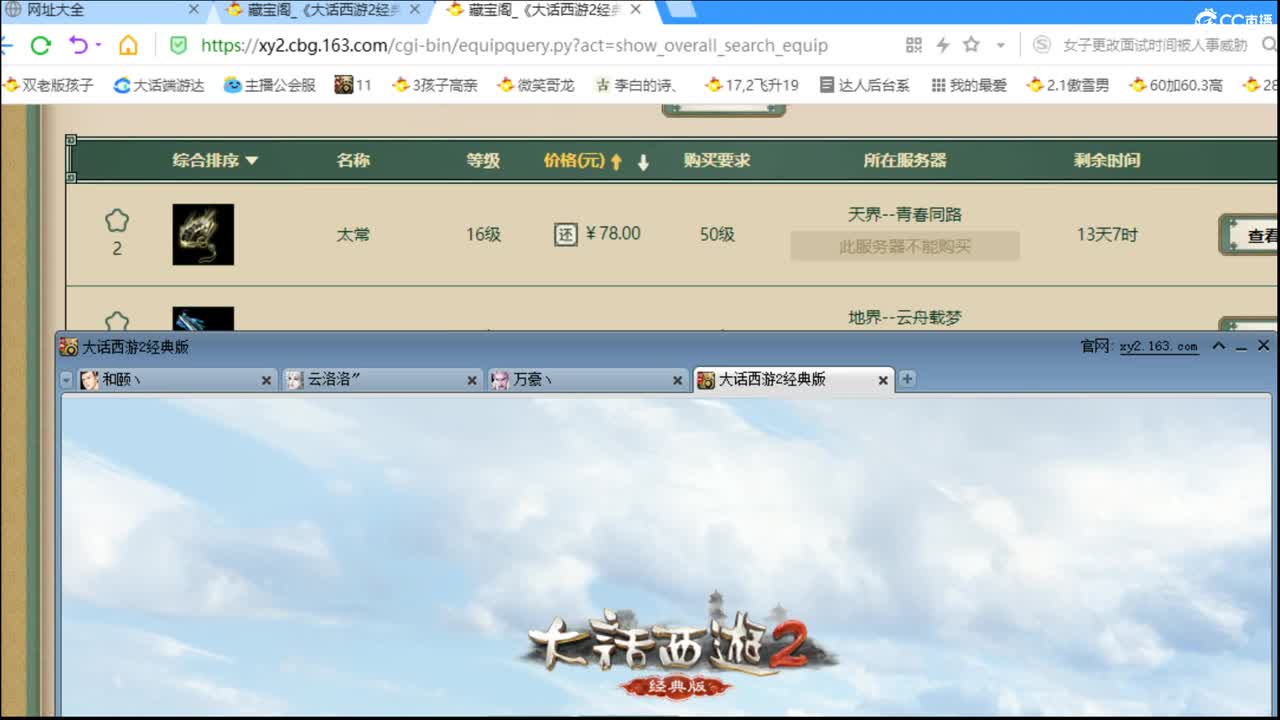Close the 云洛洛 game tab
This screenshot has height=720, width=1280.
[x=472, y=380]
